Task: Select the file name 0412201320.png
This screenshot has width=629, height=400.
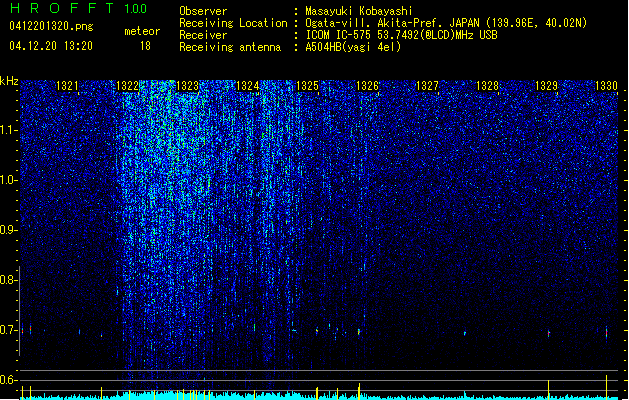Action: click(x=51, y=26)
